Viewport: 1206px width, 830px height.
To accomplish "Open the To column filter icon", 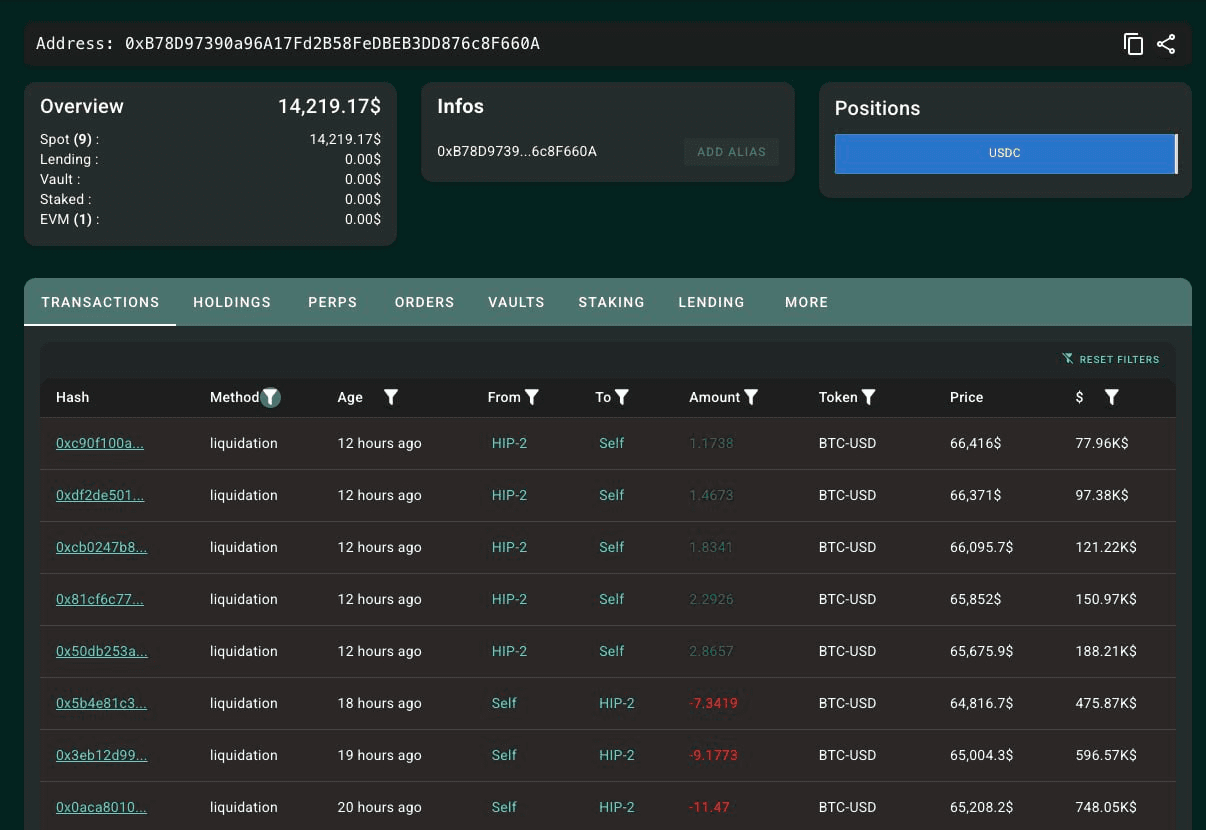I will point(622,397).
